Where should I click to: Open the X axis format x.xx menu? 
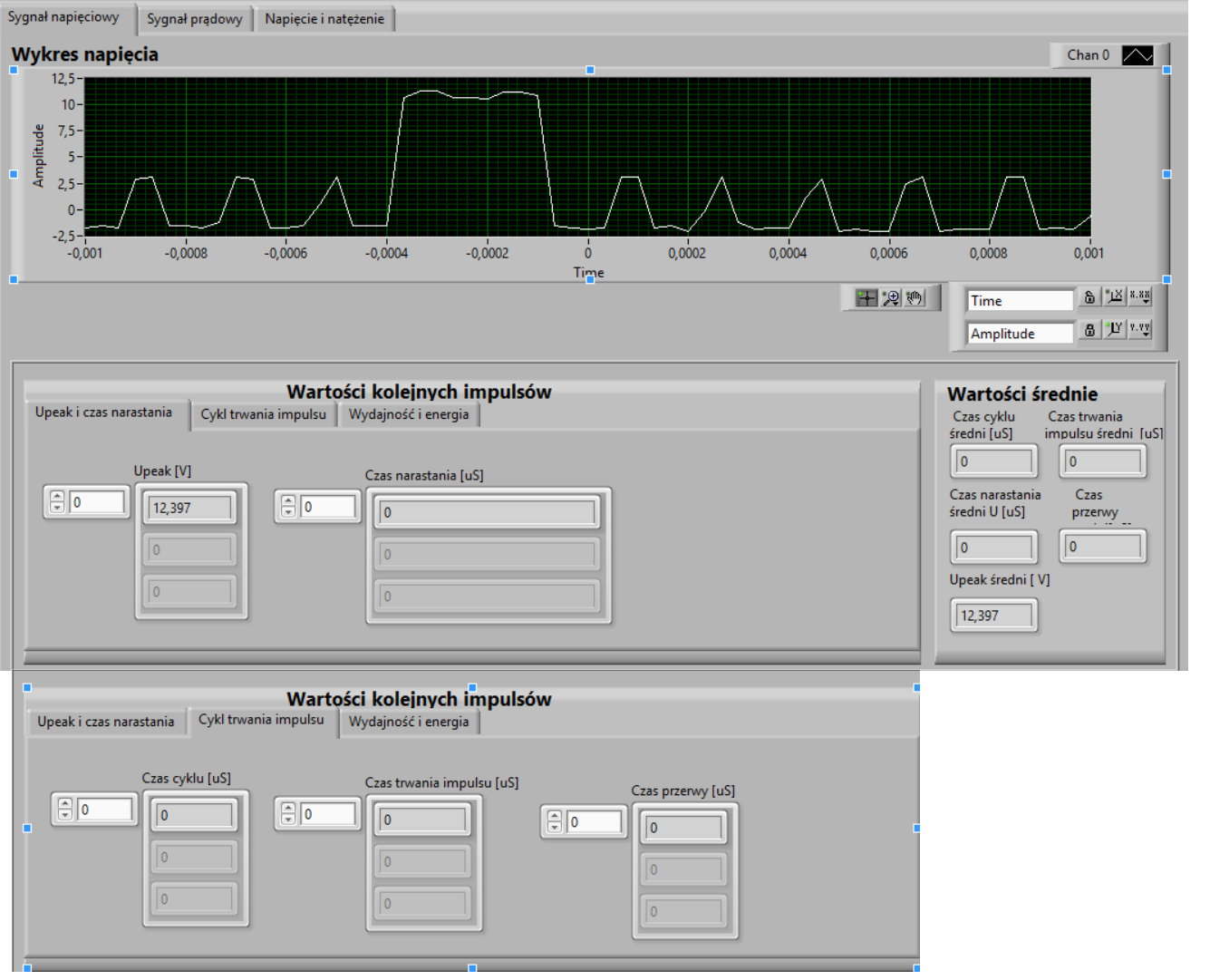point(1140,296)
